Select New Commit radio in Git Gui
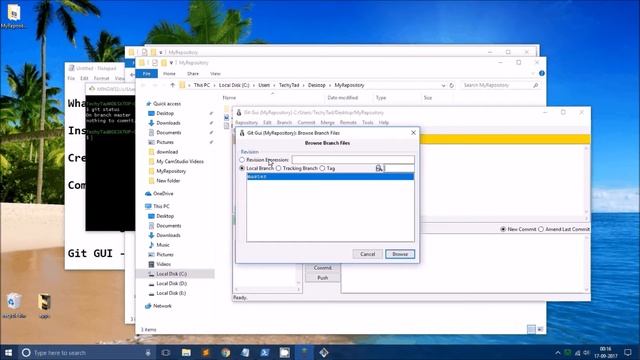 coord(503,229)
